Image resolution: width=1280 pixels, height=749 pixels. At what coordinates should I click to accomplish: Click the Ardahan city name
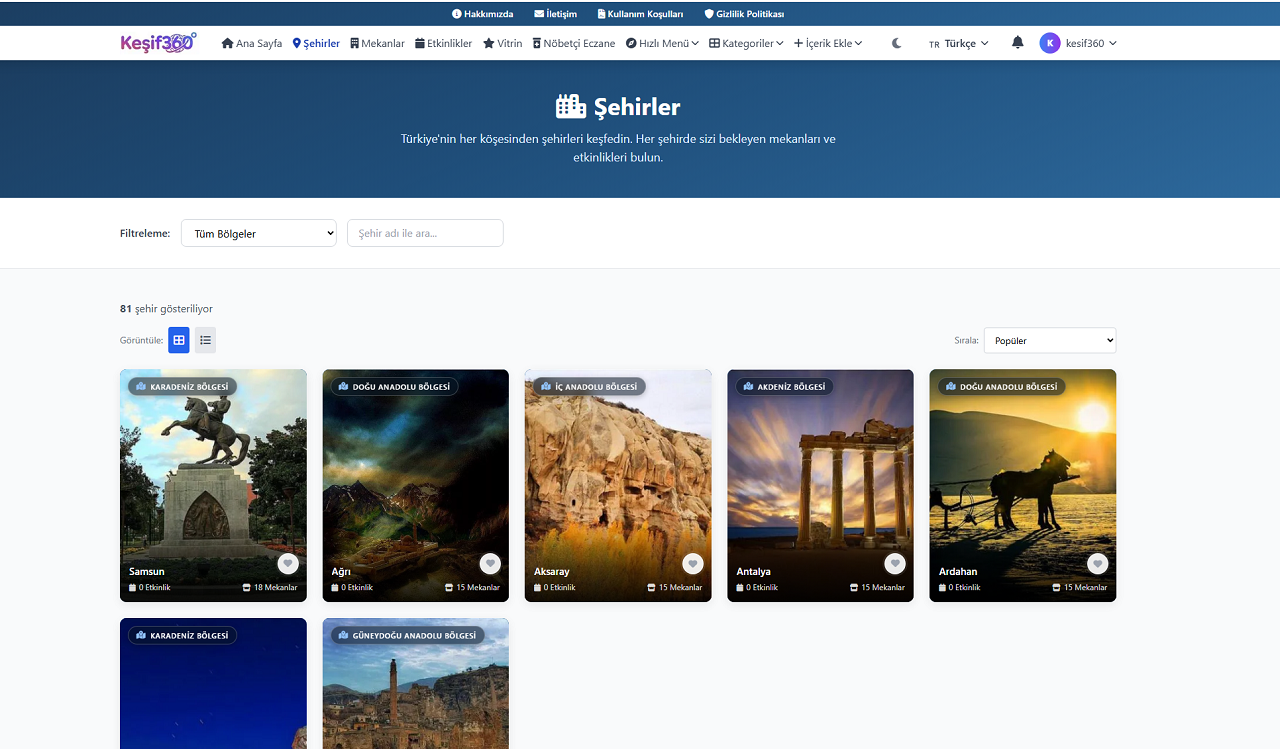point(958,572)
